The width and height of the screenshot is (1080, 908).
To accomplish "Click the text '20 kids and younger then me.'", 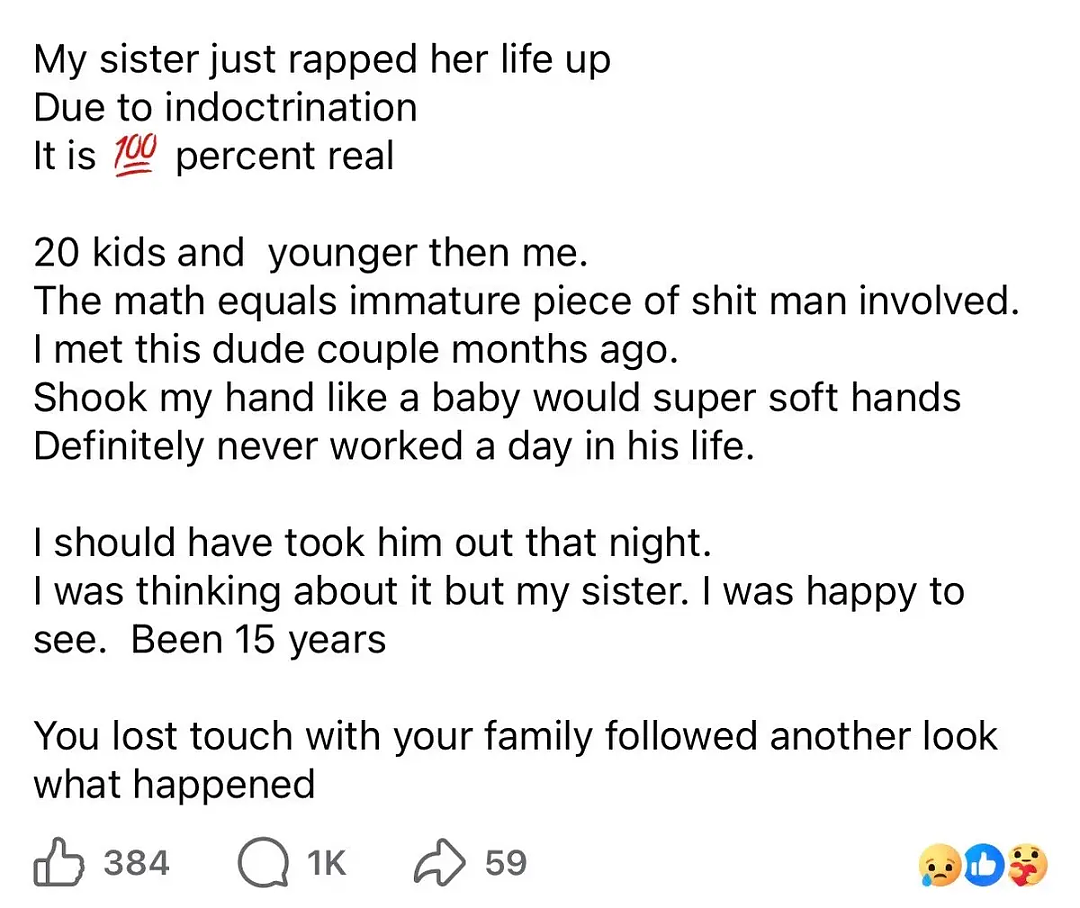I will 311,254.
